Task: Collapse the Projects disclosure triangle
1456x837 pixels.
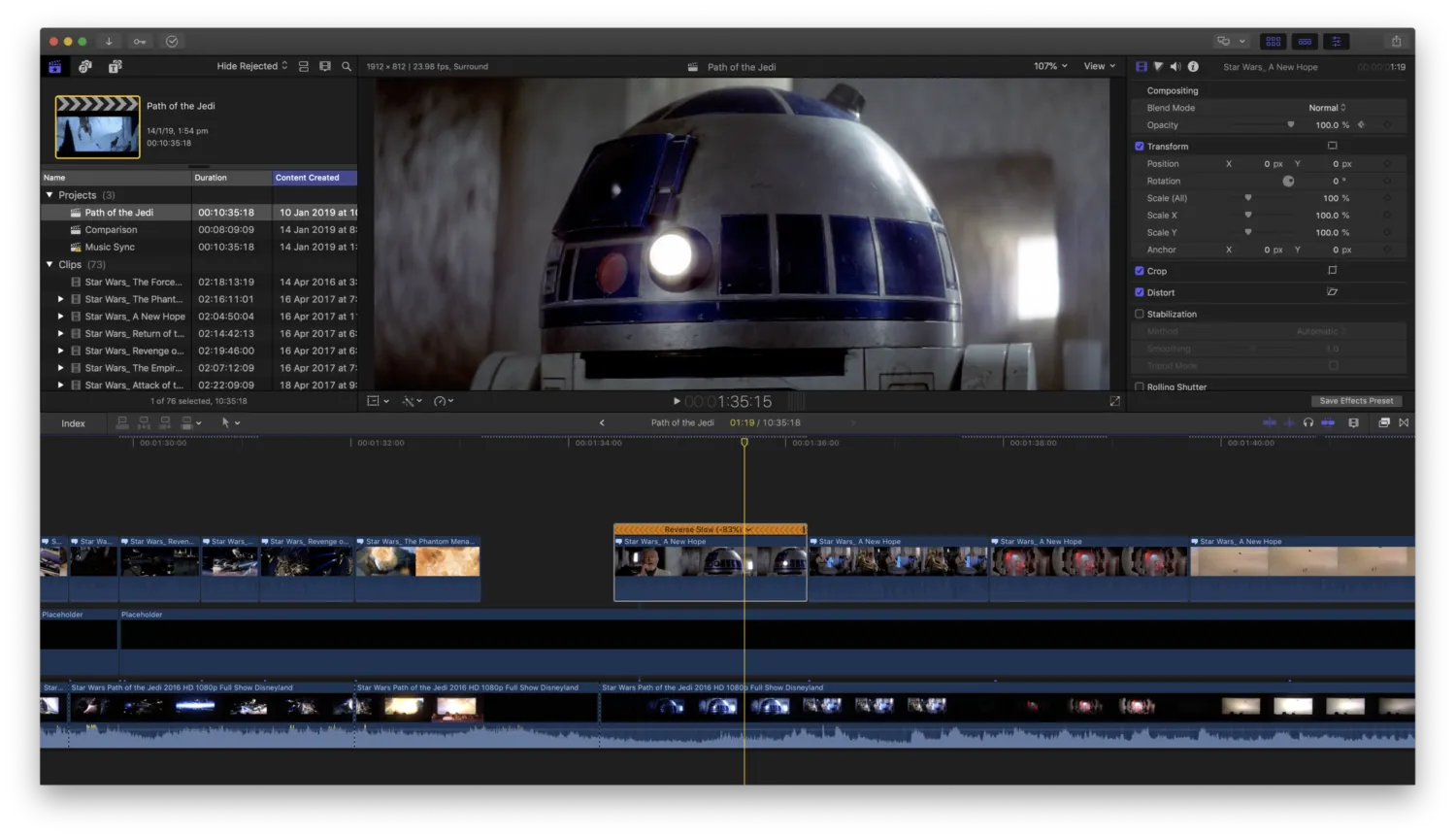Action: tap(50, 195)
